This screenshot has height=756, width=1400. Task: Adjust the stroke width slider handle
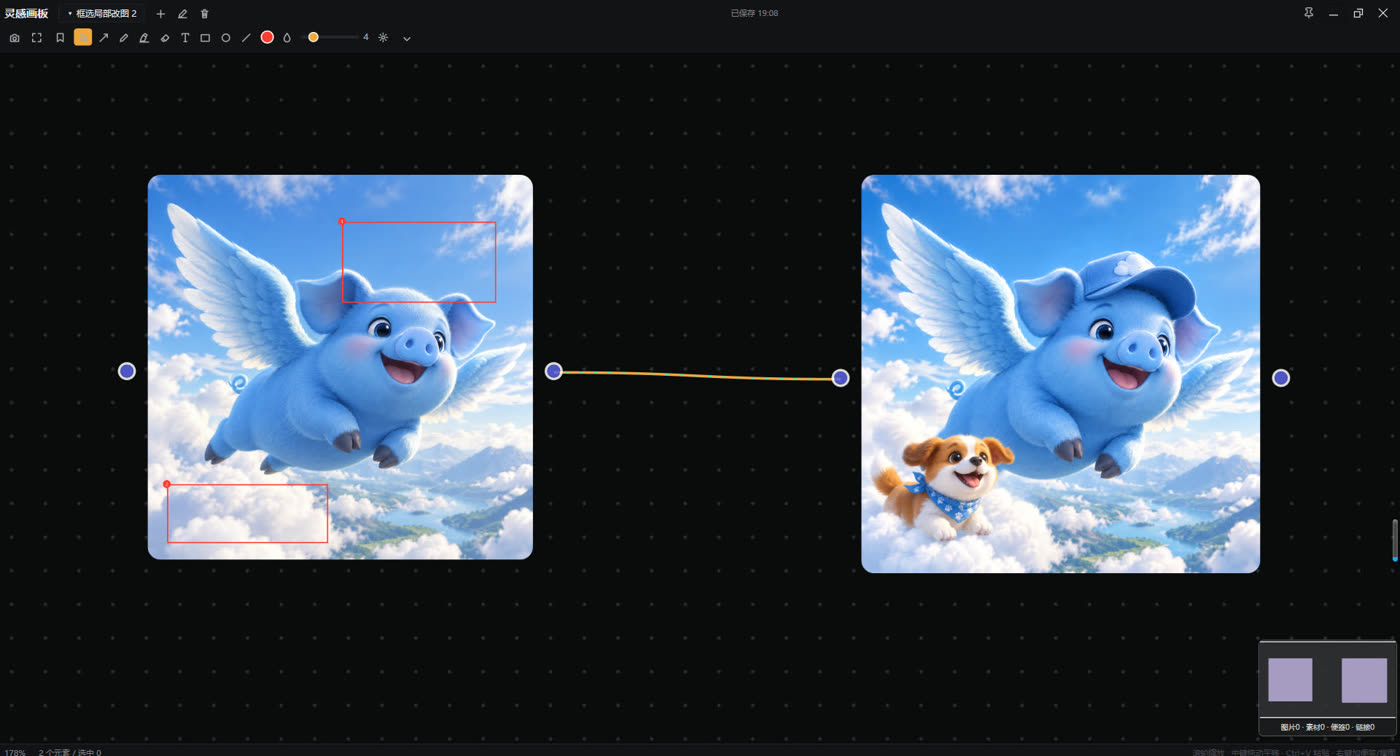tap(313, 37)
